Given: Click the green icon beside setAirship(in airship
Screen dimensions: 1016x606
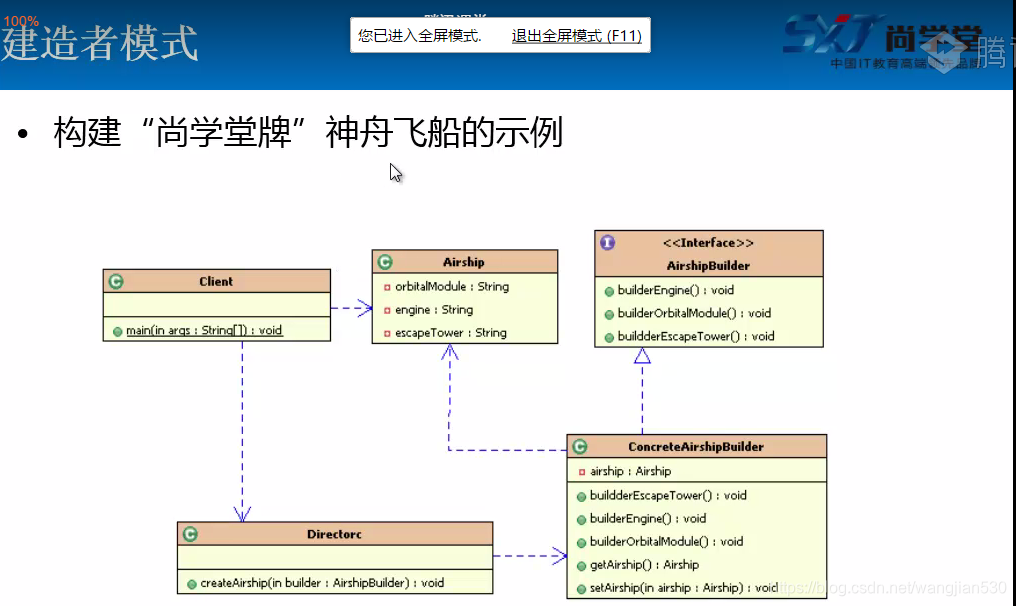Looking at the screenshot, I should coord(581,589).
